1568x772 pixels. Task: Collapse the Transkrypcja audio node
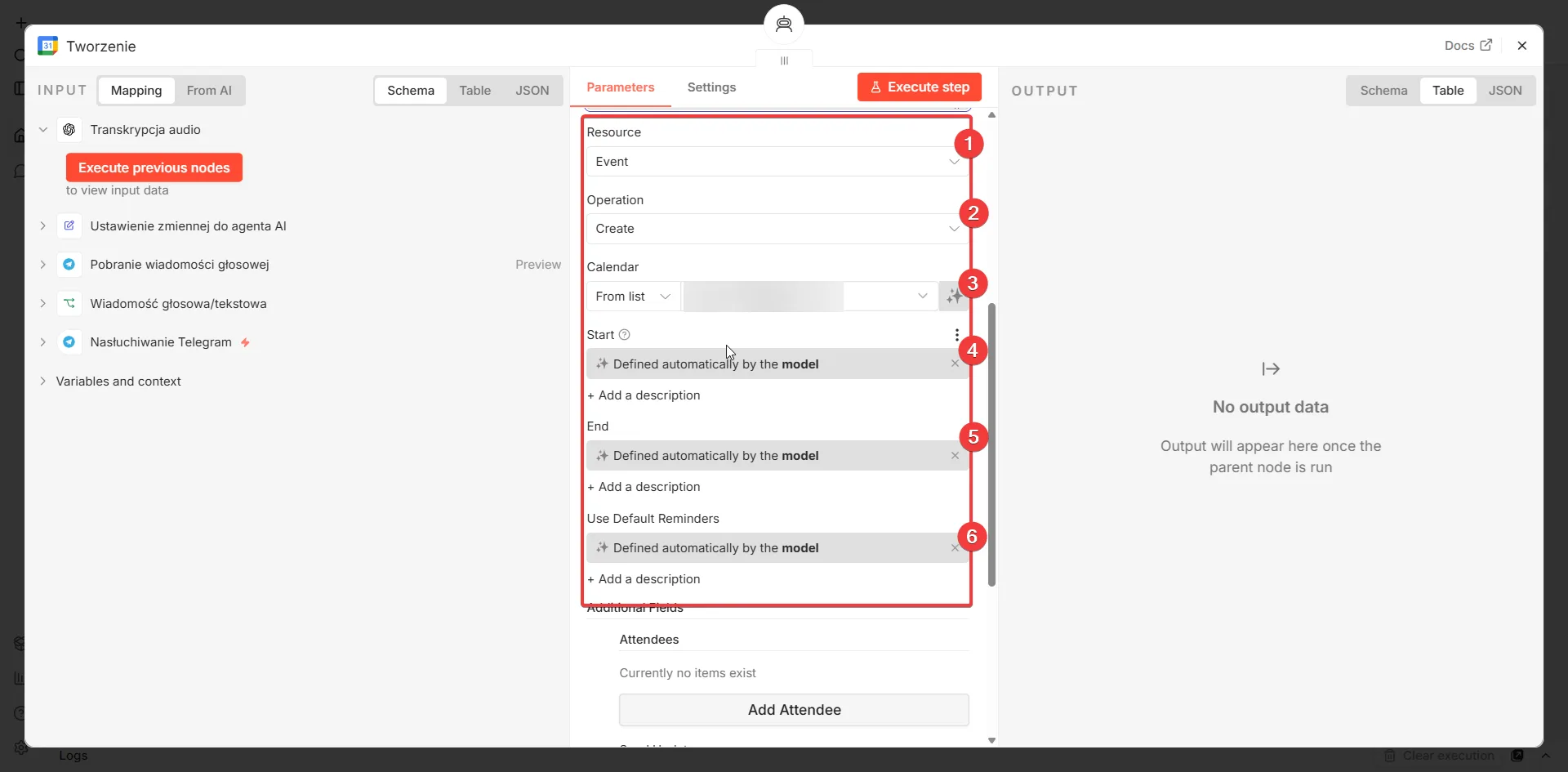[x=43, y=130]
